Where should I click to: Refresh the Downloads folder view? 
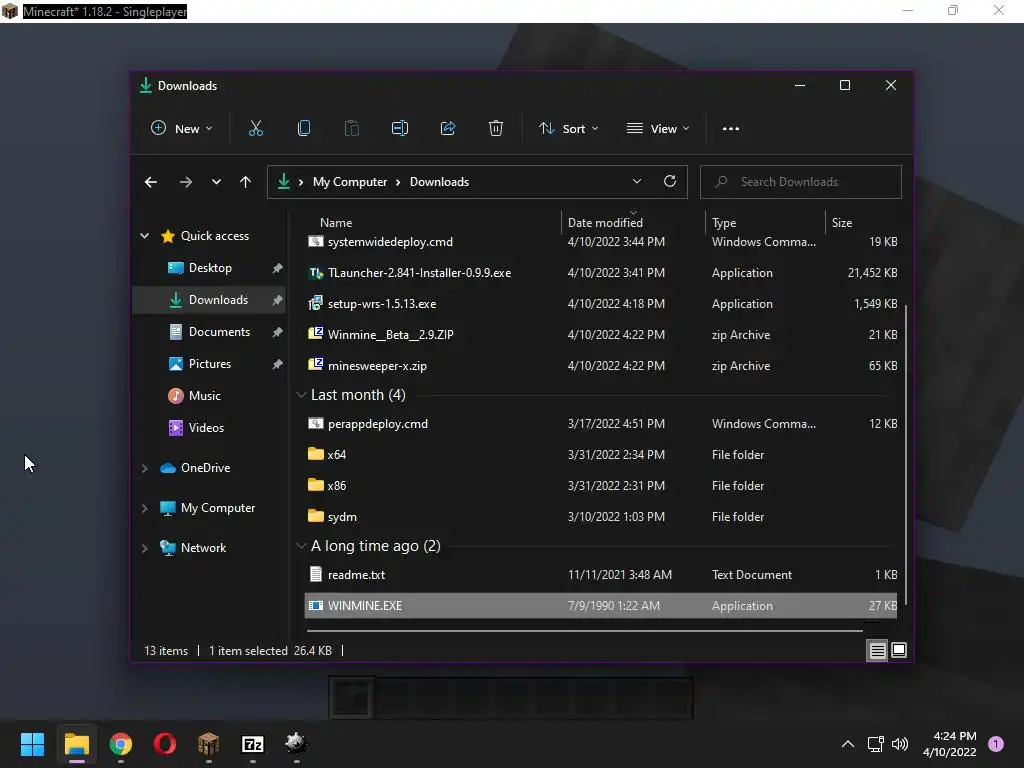pos(669,182)
